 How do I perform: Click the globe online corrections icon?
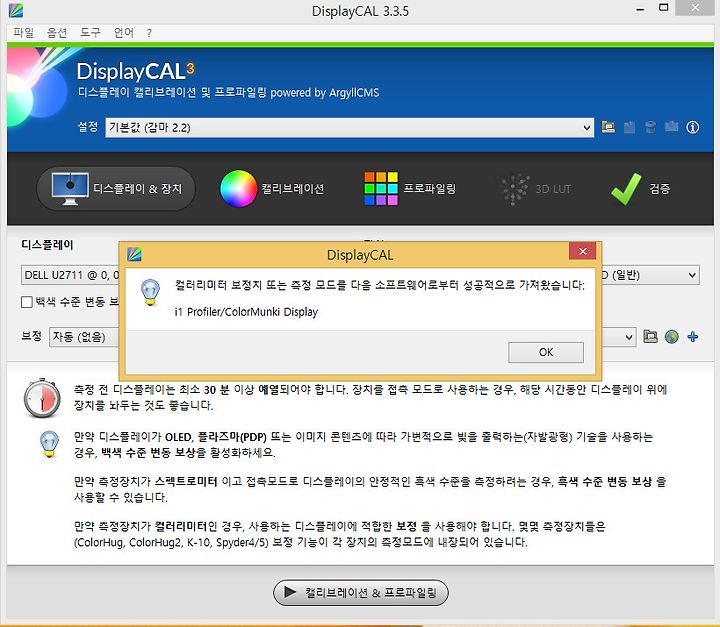tap(671, 337)
